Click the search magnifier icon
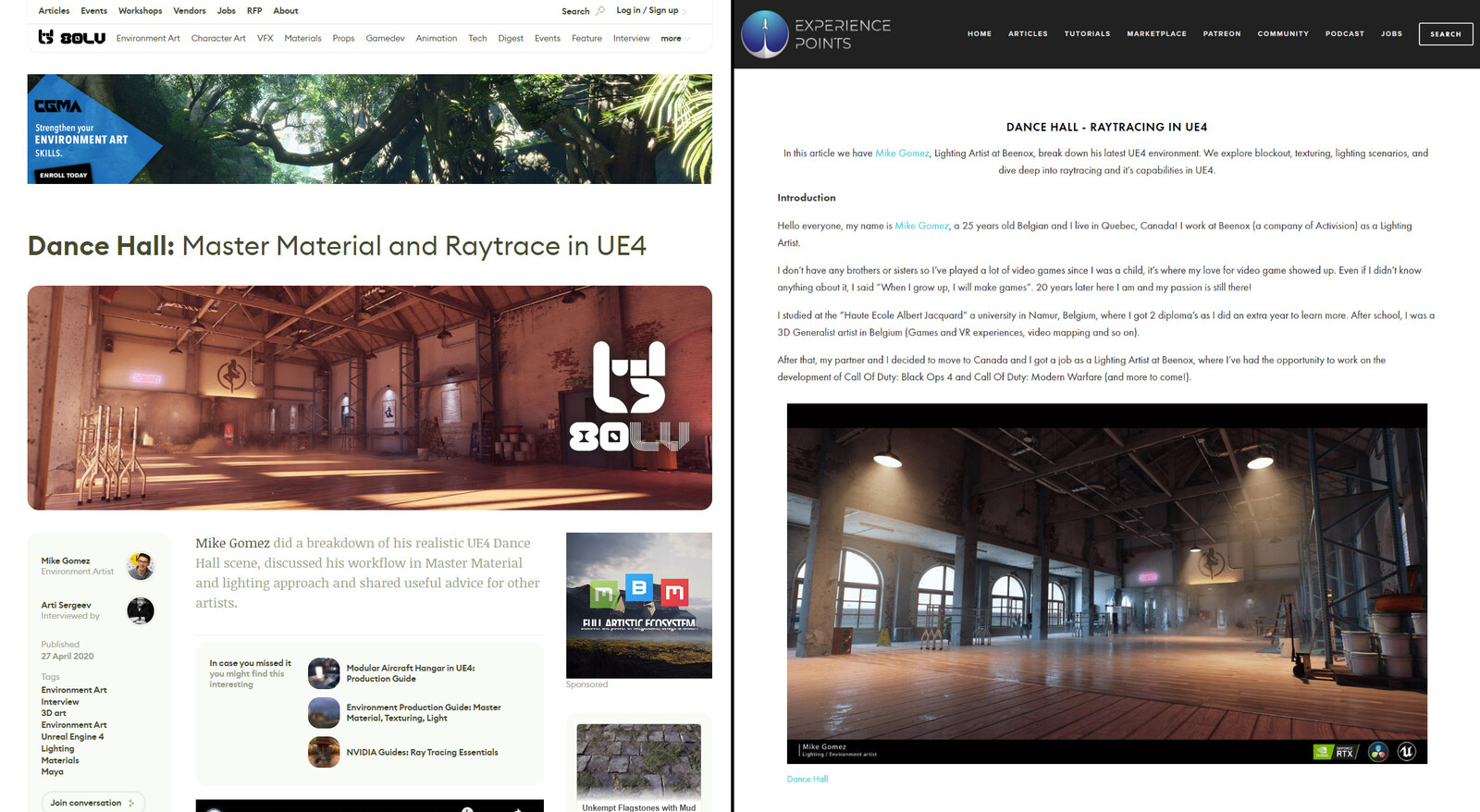The width and height of the screenshot is (1480, 812). pos(600,11)
